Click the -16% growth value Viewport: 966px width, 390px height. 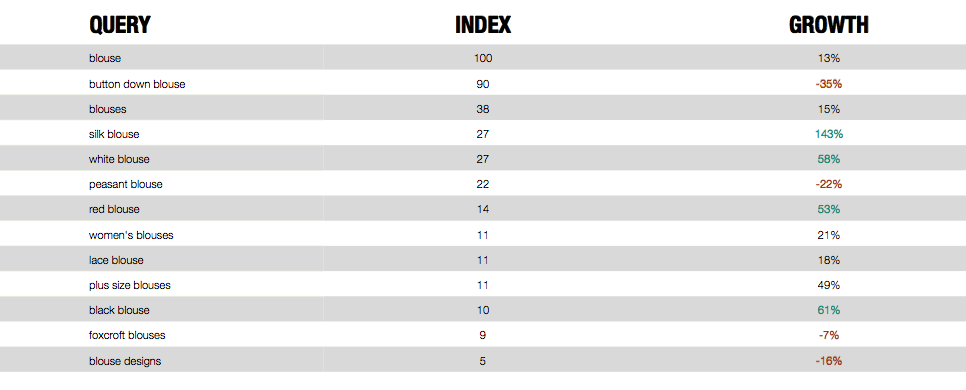click(x=829, y=360)
